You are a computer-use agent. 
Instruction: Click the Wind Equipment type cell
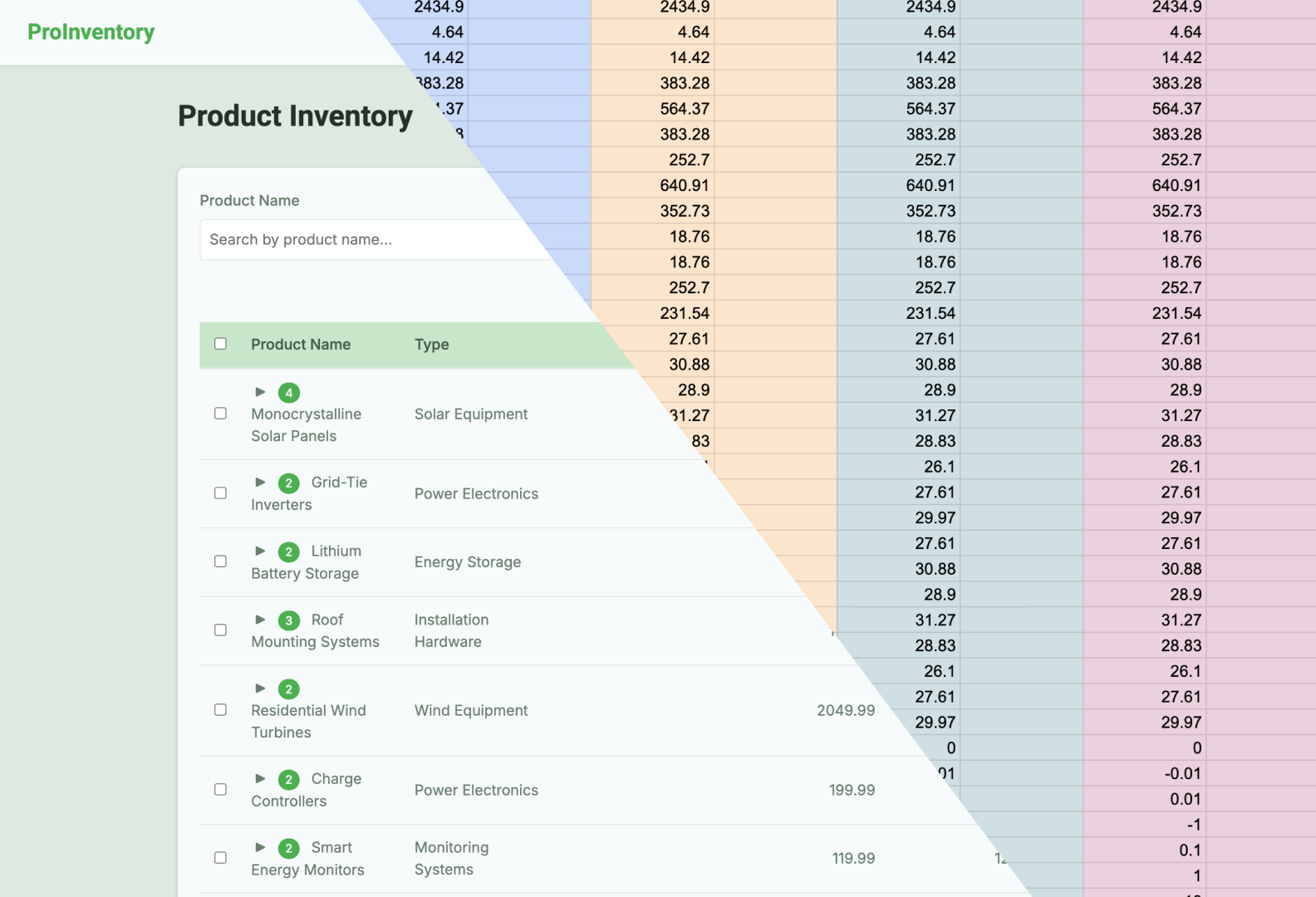pos(471,710)
